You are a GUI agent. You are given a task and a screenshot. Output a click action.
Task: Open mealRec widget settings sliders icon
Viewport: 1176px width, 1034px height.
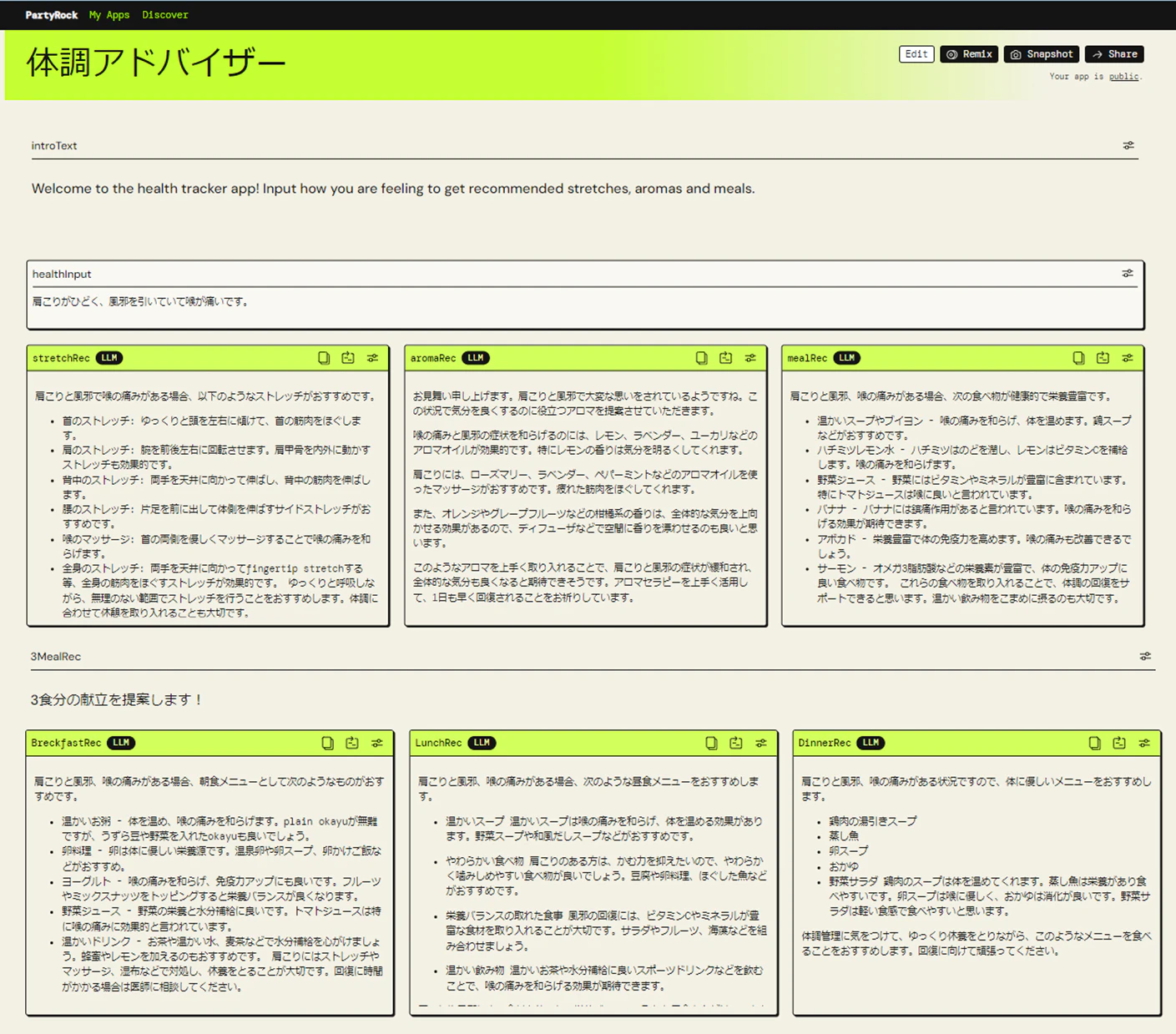tap(1128, 358)
